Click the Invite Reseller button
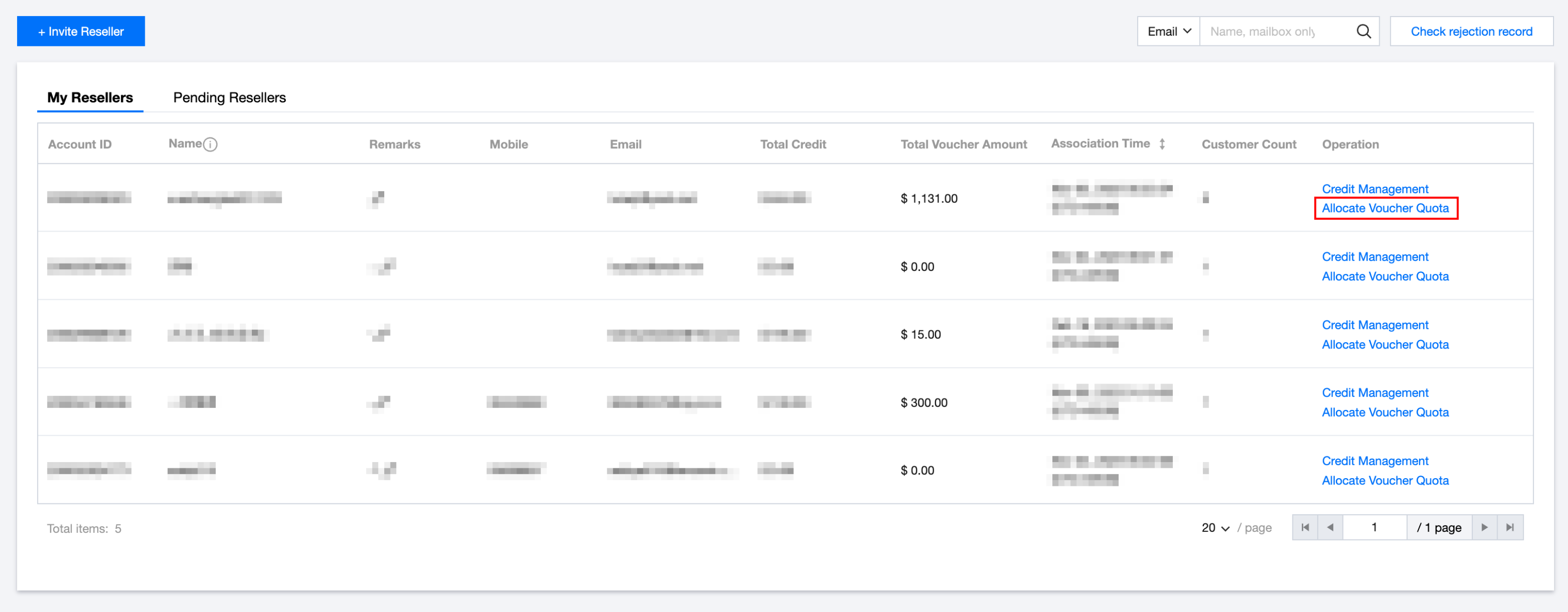 click(81, 31)
